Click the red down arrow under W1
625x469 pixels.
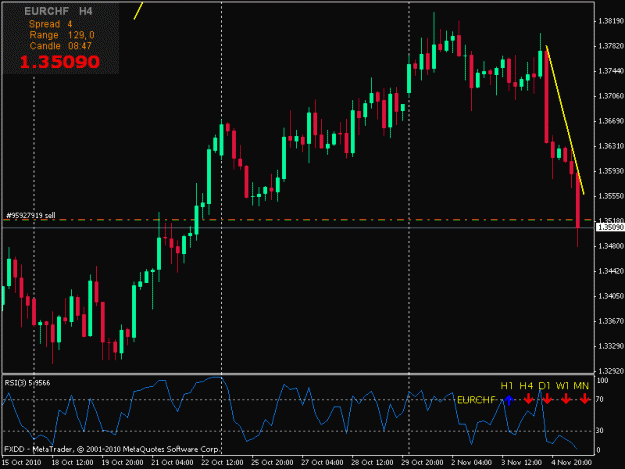566,399
